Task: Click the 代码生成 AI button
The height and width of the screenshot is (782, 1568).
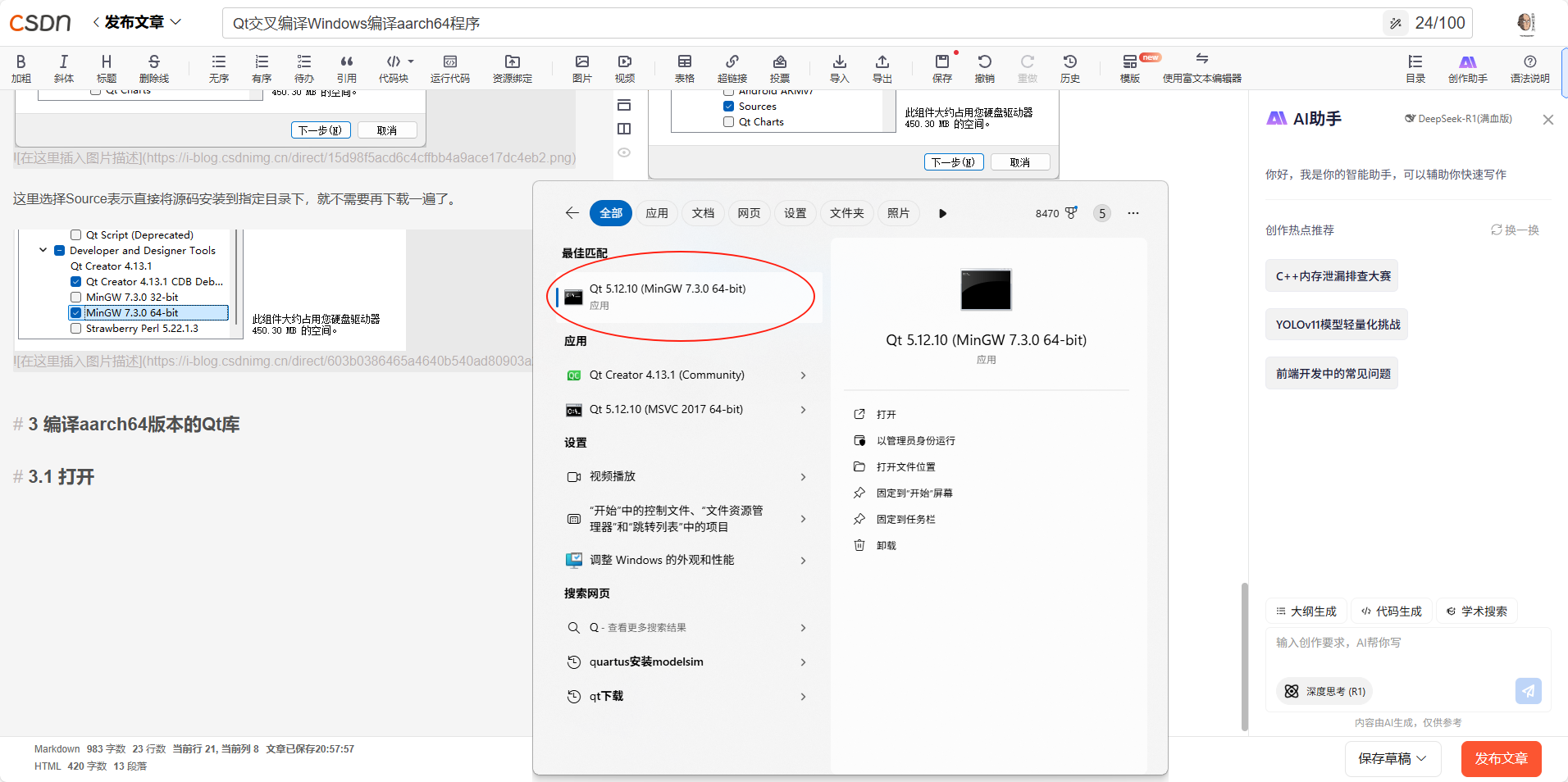Action: coord(1391,612)
